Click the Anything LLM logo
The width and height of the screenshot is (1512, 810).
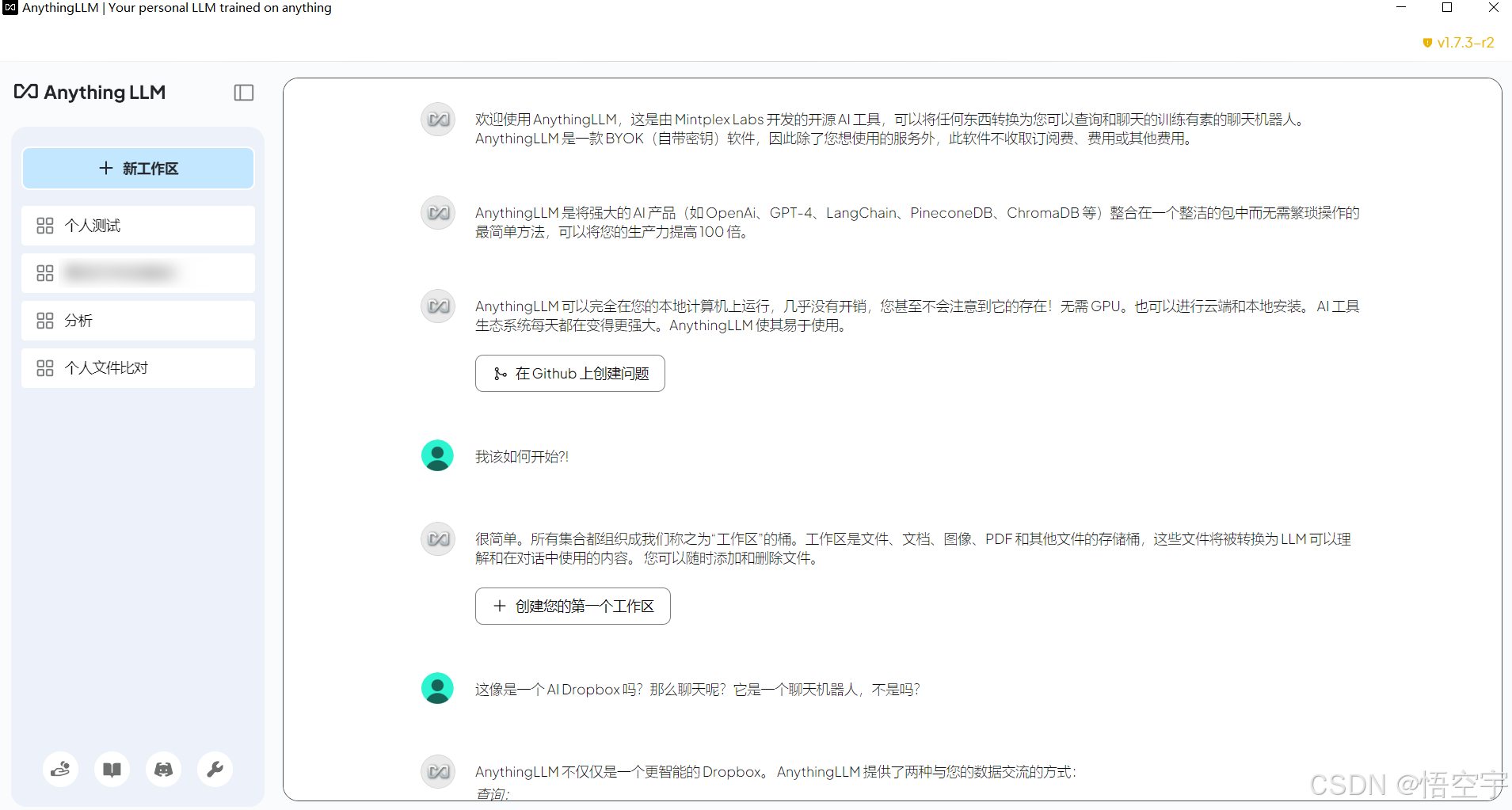click(90, 93)
